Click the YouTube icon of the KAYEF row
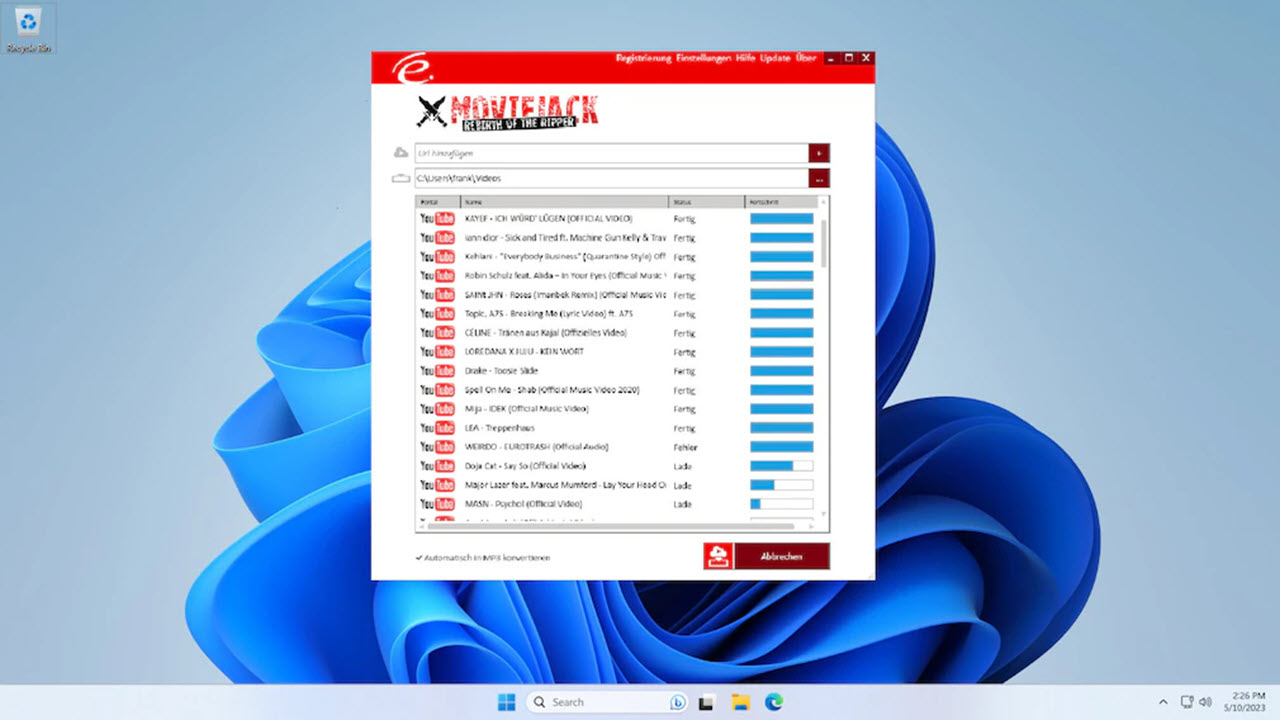The width and height of the screenshot is (1280, 720). point(437,219)
